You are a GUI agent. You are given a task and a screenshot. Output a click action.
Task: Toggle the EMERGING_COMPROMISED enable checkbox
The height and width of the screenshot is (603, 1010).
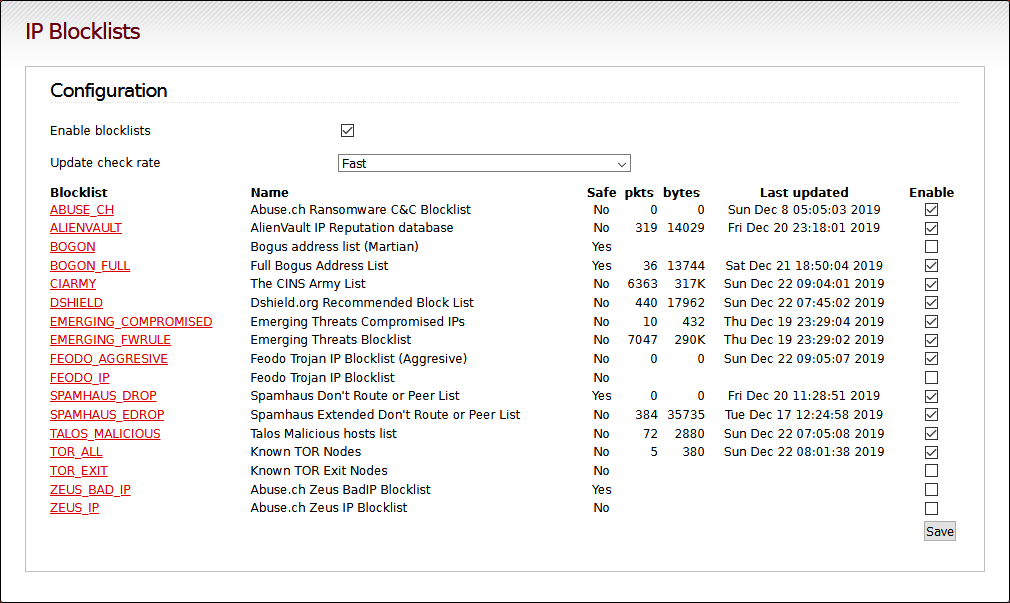pyautogui.click(x=931, y=321)
